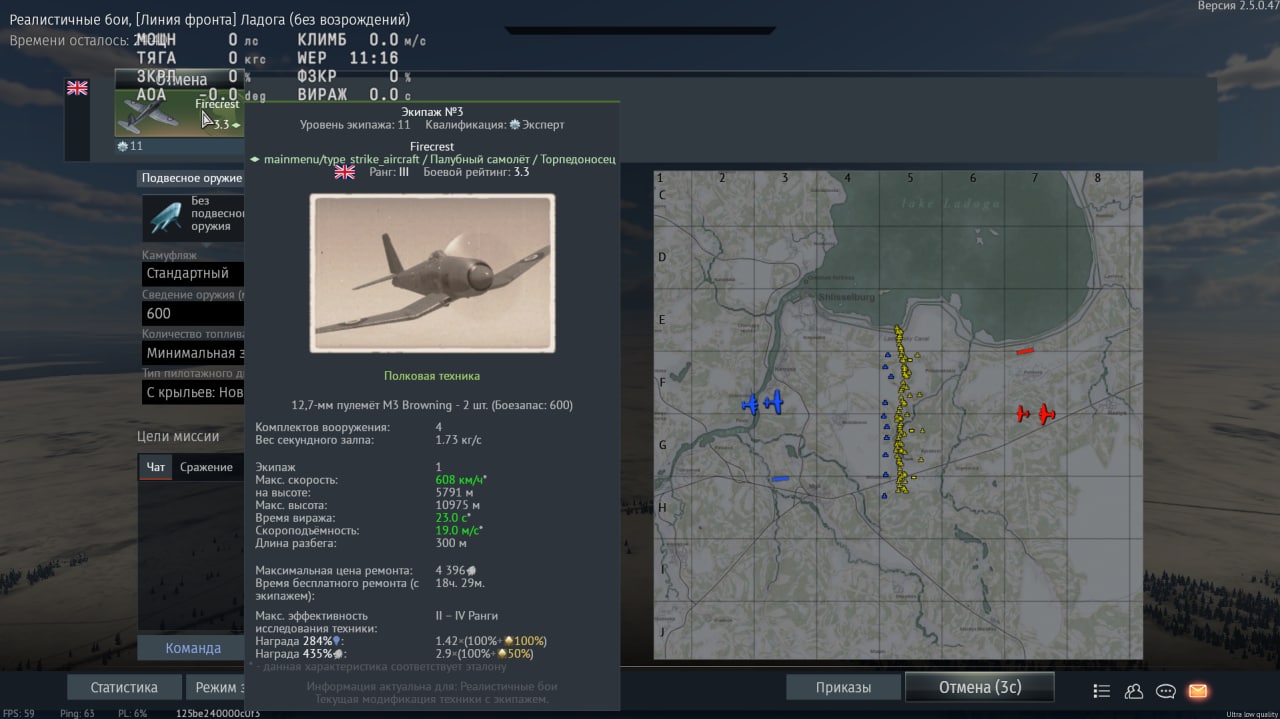Click the 'Боевой рейтинг: 3.3' text
Viewport: 1280px width, 719px height.
[x=476, y=172]
